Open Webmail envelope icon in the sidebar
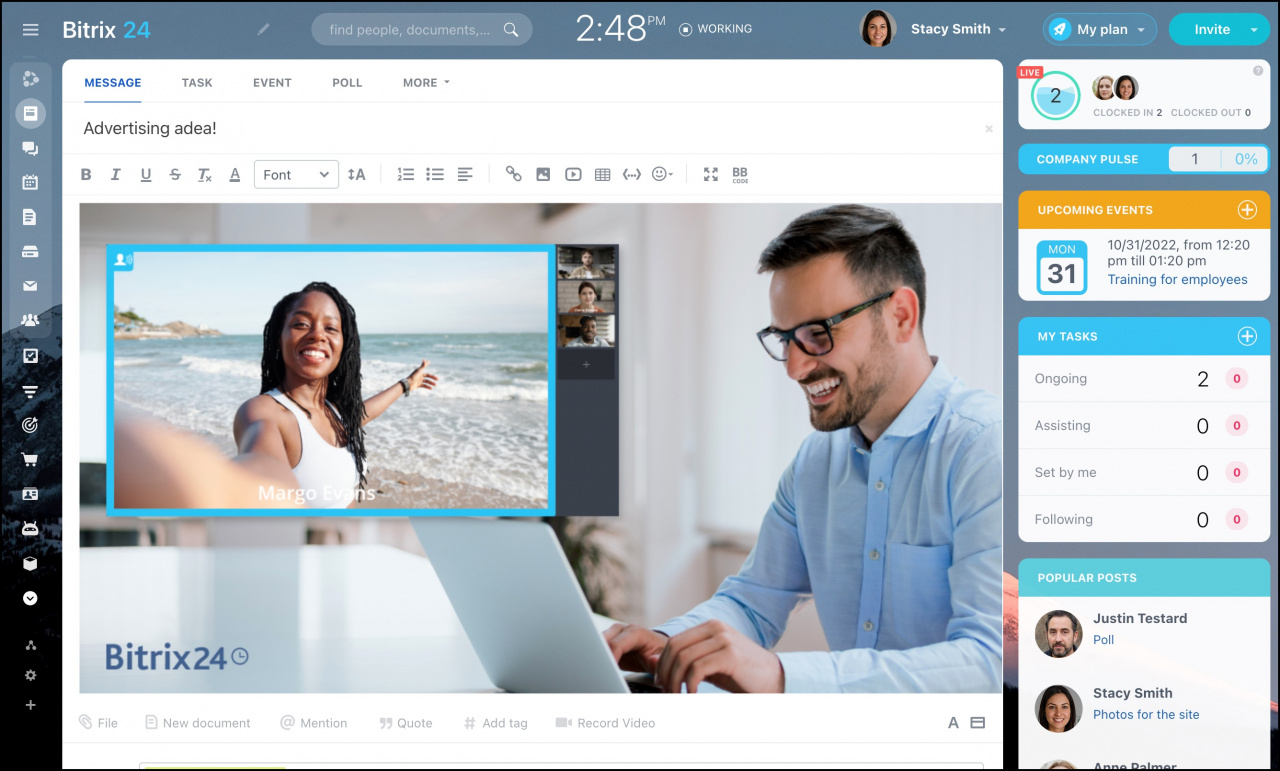The height and width of the screenshot is (771, 1280). click(30, 286)
